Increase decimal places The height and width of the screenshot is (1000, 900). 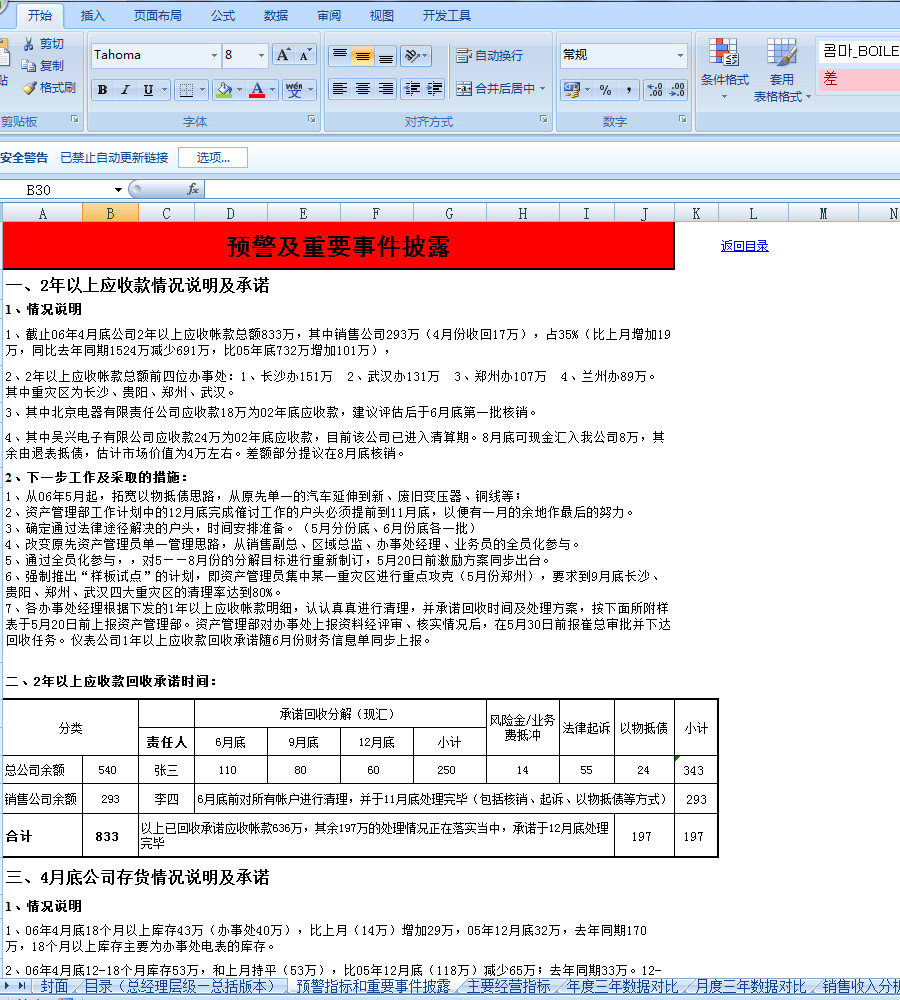(654, 90)
